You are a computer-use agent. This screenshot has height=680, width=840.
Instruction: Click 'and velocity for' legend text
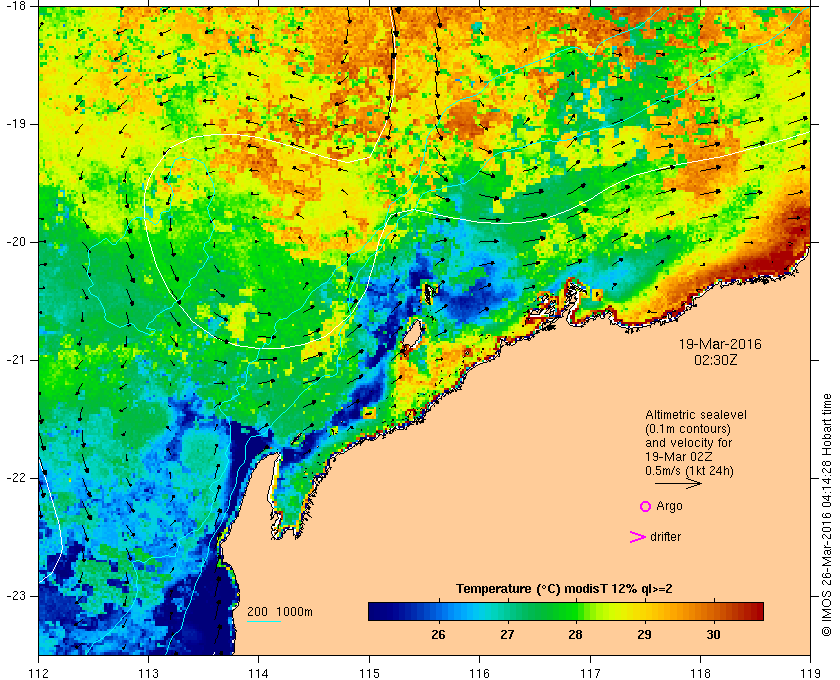pos(688,443)
